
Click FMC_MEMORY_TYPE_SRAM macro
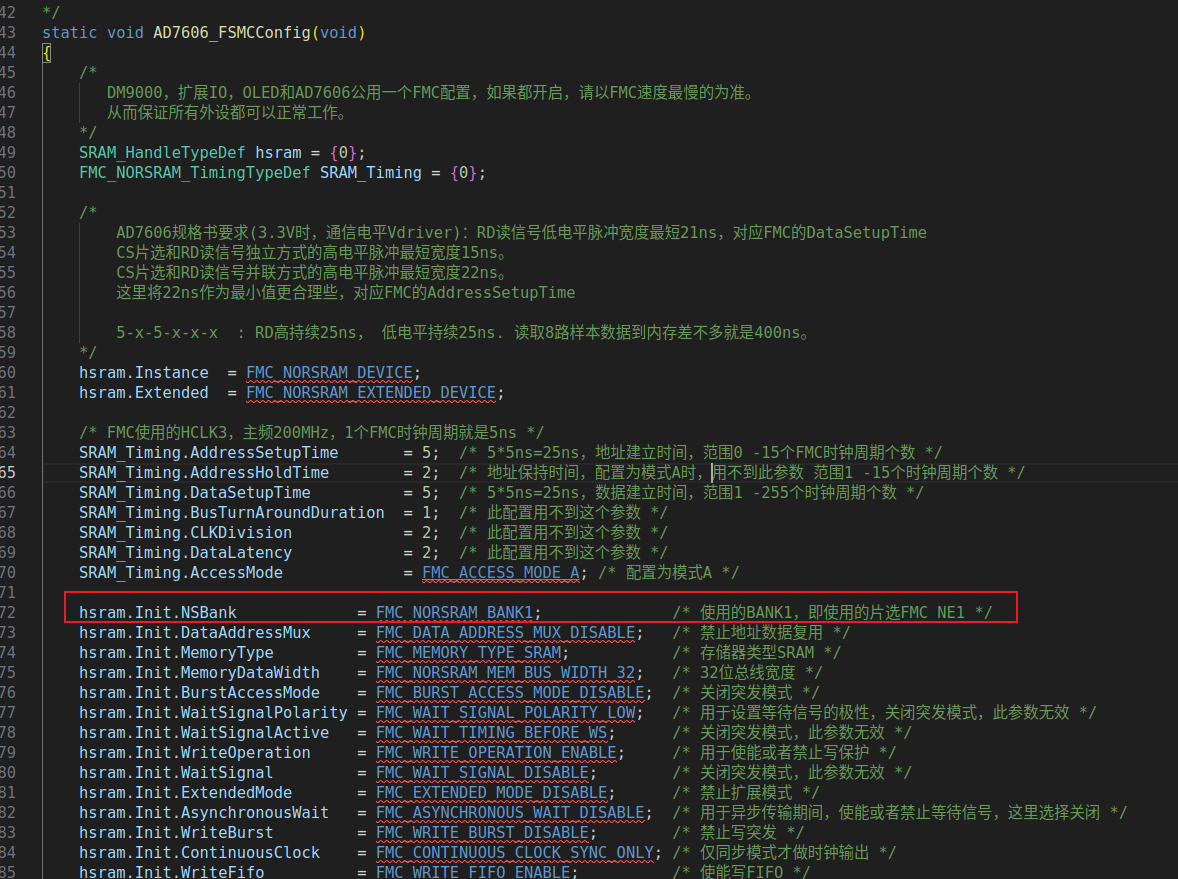(469, 653)
